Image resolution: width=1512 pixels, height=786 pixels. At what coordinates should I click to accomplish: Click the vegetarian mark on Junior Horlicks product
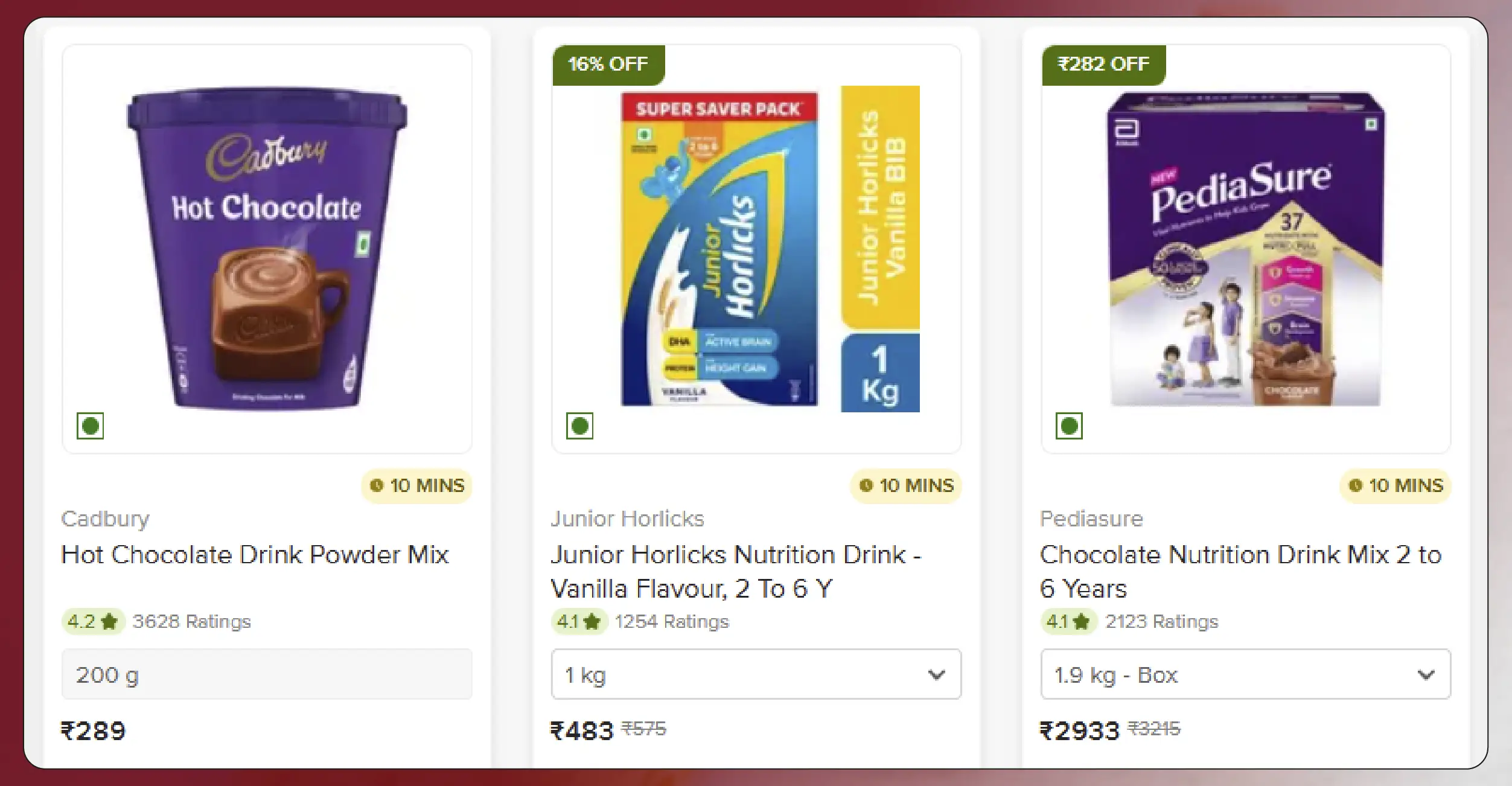(579, 426)
